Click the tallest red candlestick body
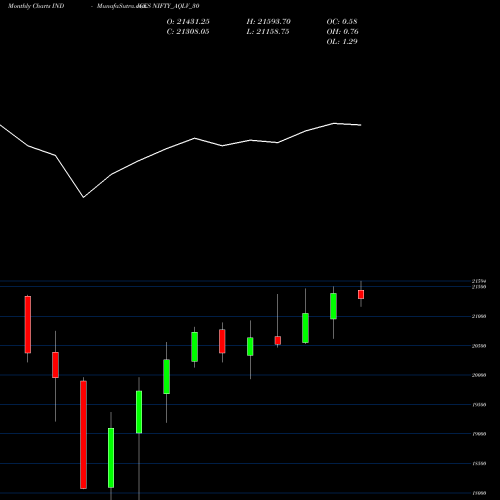The height and width of the screenshot is (500, 500). click(83, 435)
